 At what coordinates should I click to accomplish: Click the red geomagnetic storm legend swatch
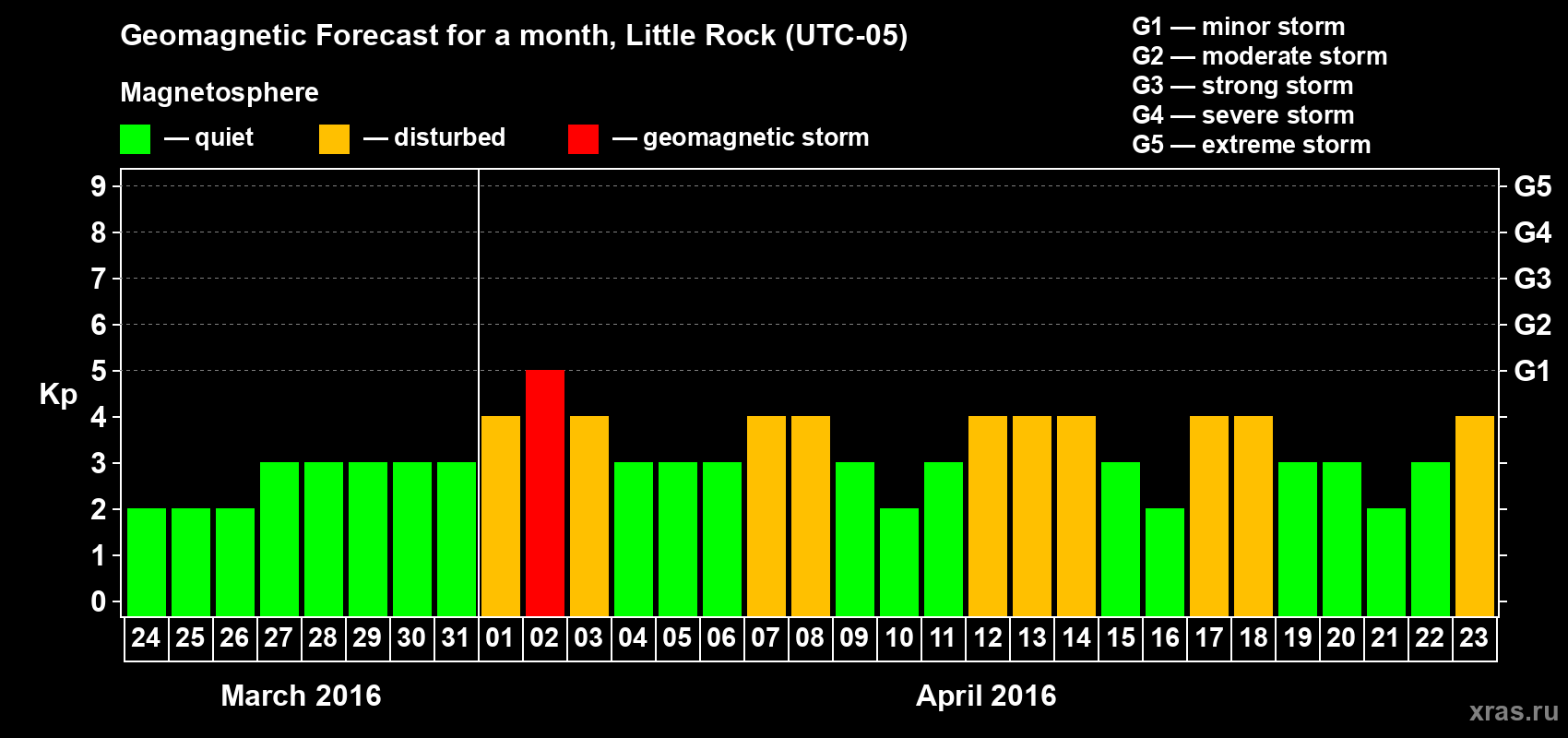coord(583,139)
